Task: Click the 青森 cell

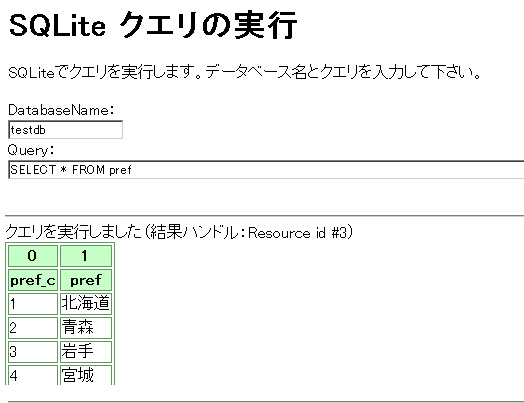Action: 86,328
